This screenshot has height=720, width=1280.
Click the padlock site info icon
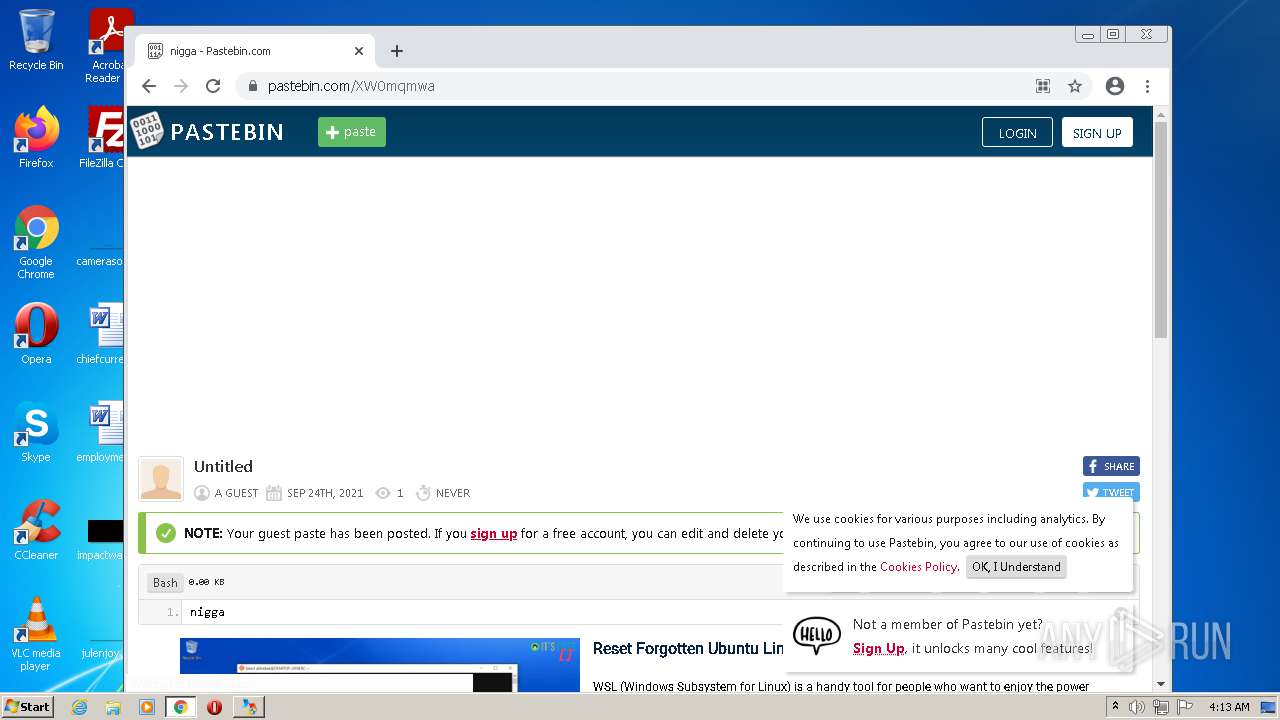(253, 86)
